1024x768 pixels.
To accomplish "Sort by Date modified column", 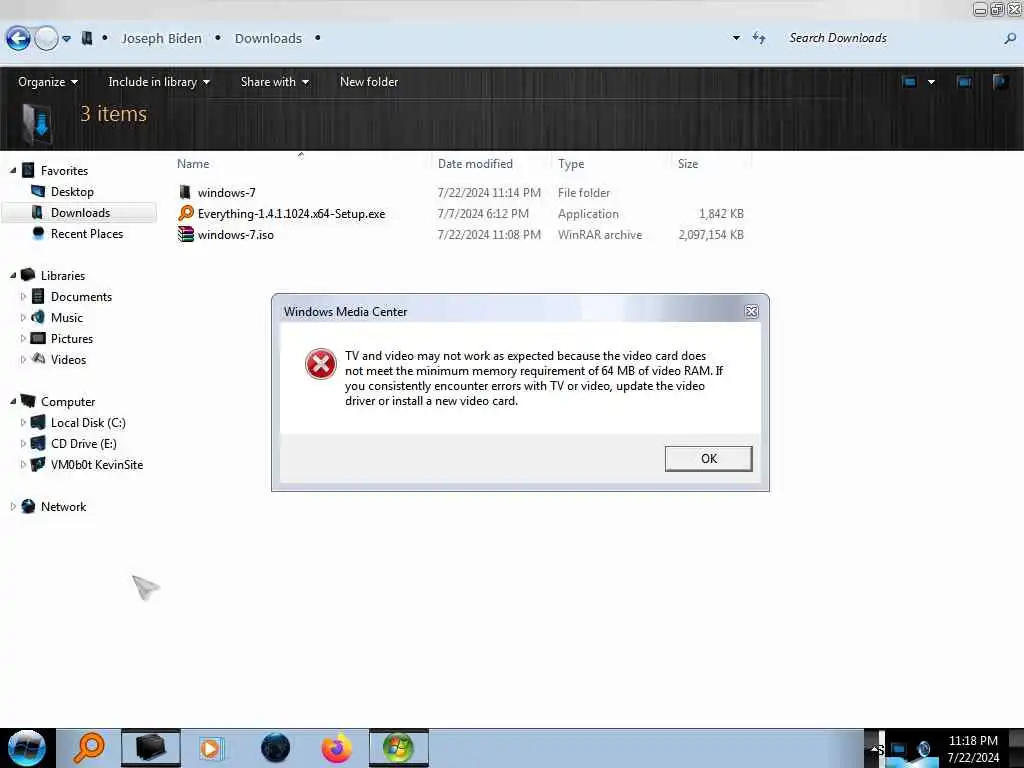I will (475, 164).
